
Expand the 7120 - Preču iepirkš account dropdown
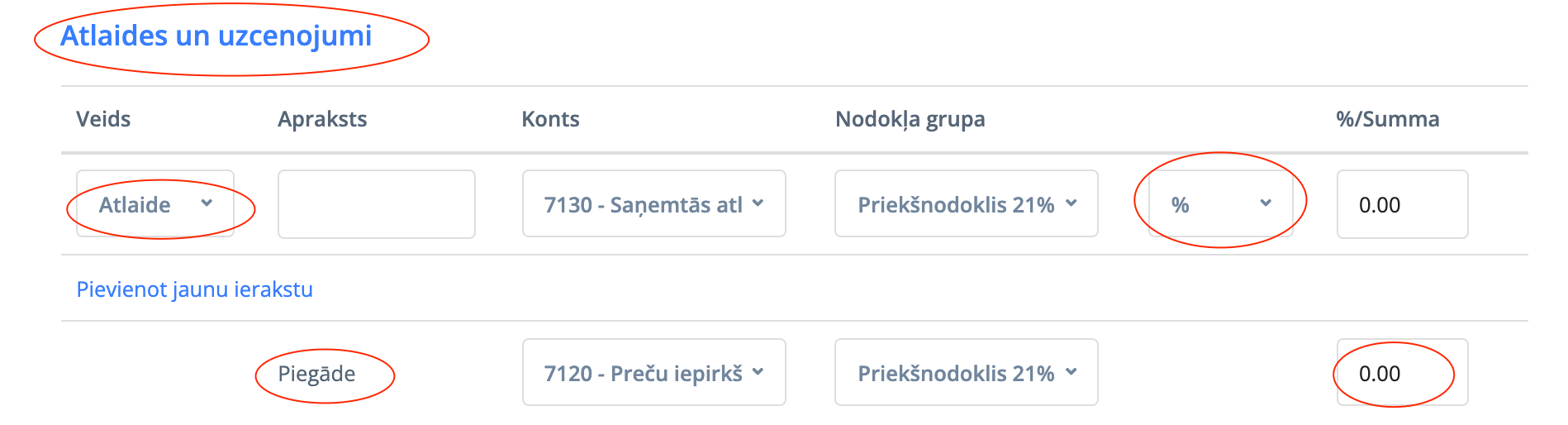click(653, 373)
